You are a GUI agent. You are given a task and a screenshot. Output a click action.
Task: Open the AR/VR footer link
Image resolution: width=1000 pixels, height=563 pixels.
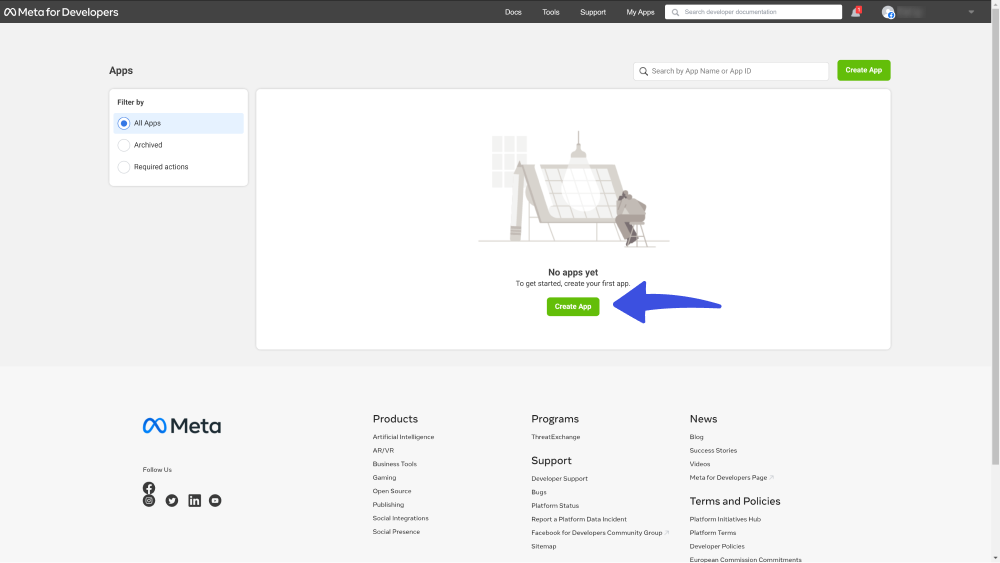383,450
